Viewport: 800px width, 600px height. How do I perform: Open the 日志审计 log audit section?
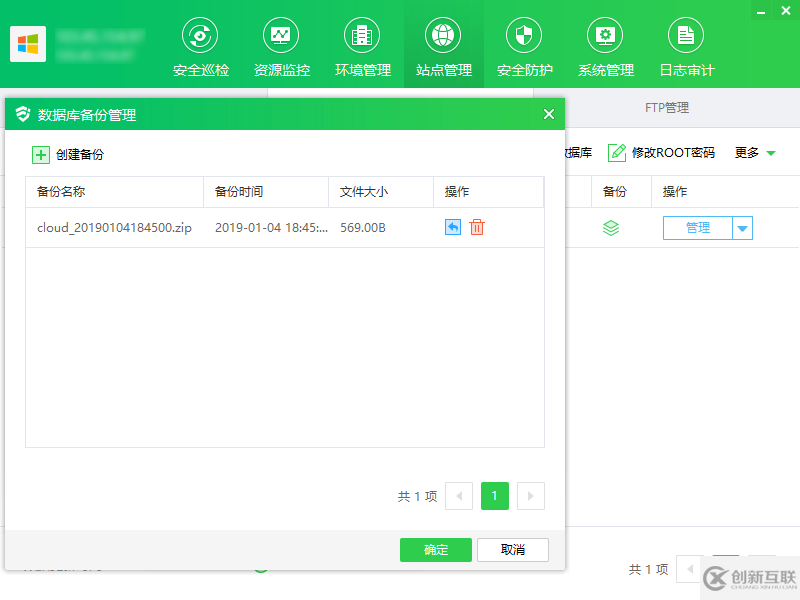tap(686, 47)
